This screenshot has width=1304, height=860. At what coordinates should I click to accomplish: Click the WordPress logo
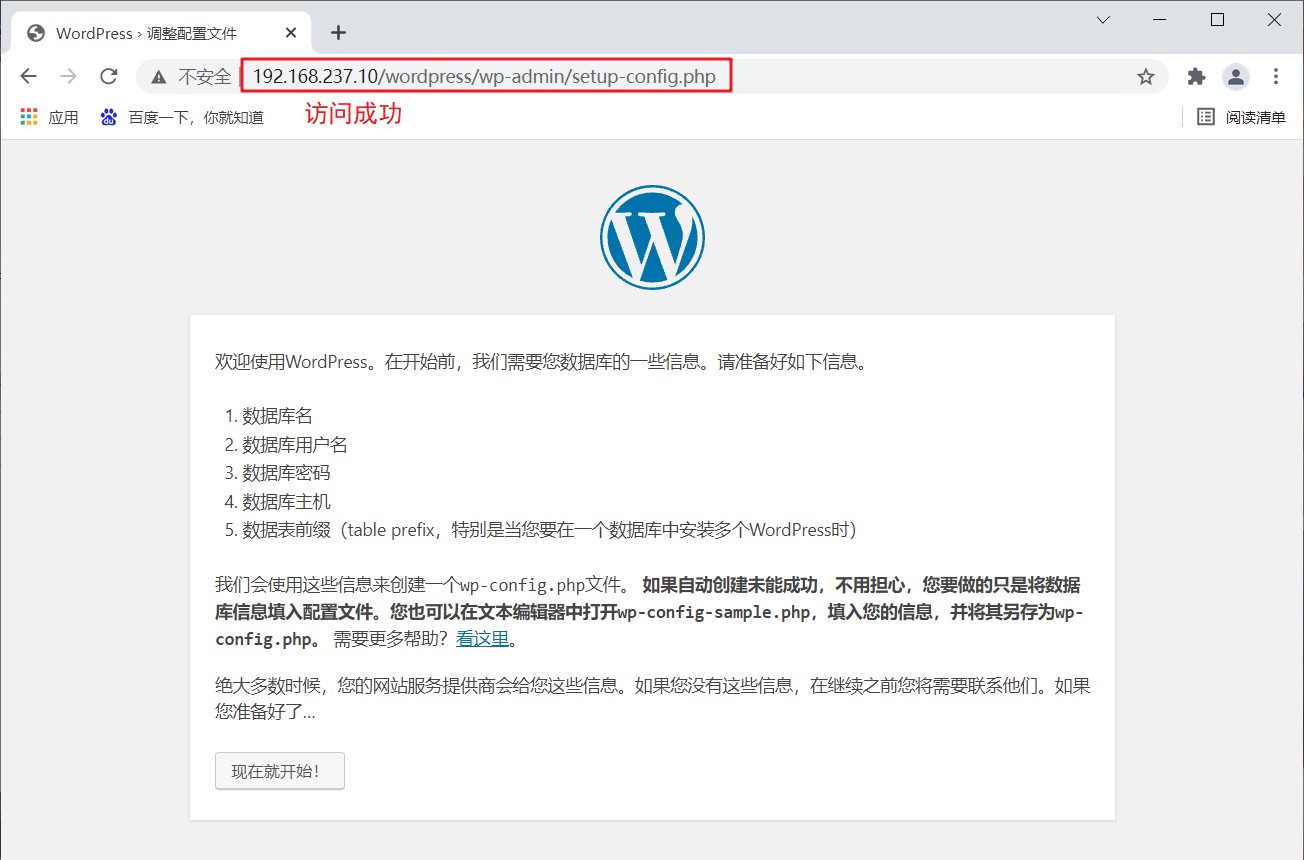pyautogui.click(x=652, y=237)
